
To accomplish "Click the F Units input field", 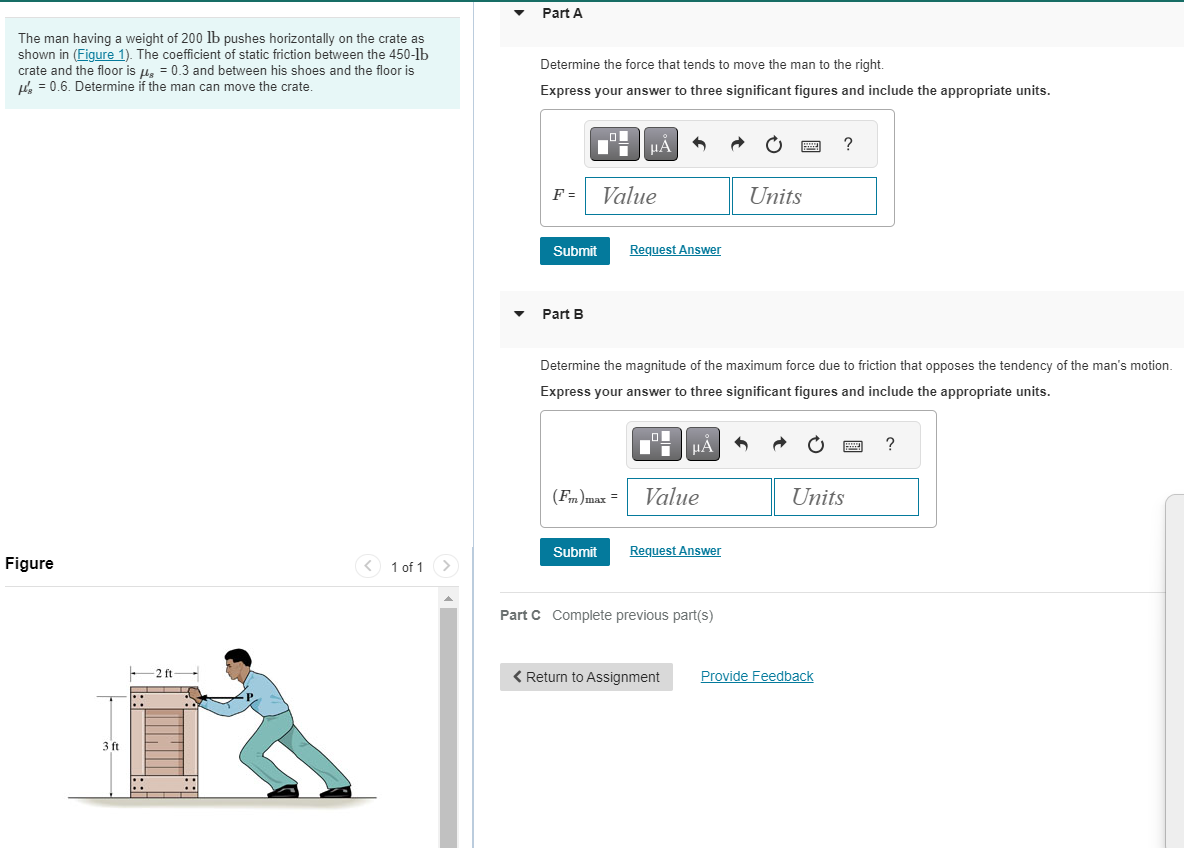I will click(804, 196).
